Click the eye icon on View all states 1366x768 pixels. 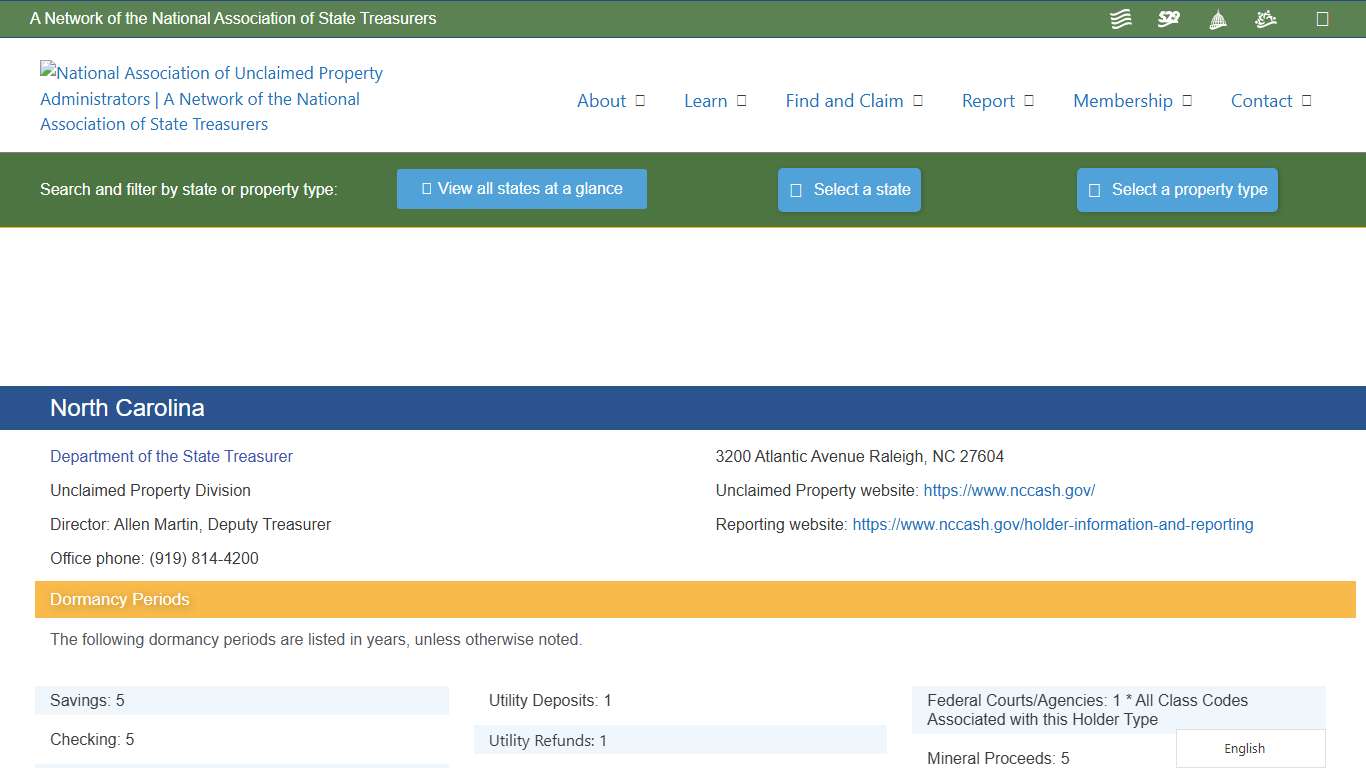click(425, 188)
